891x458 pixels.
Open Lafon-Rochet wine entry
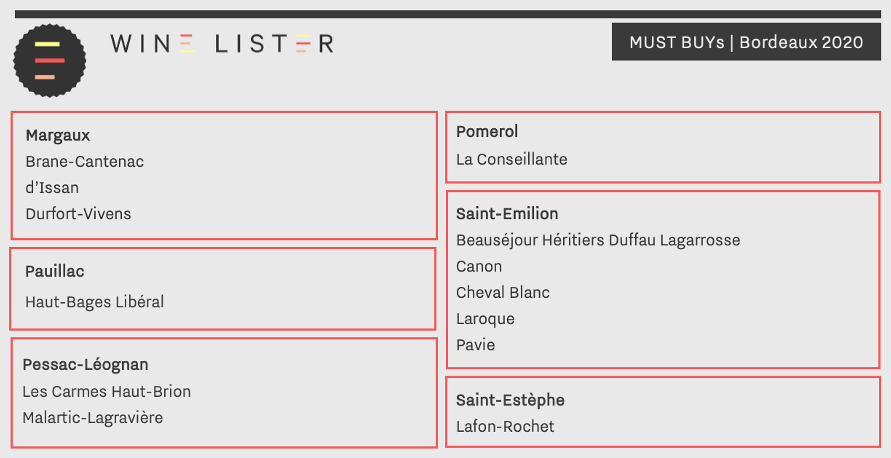[x=505, y=427]
